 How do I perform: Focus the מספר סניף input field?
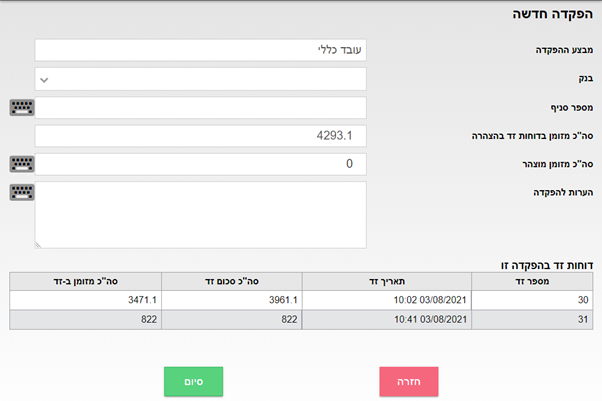tap(200, 107)
